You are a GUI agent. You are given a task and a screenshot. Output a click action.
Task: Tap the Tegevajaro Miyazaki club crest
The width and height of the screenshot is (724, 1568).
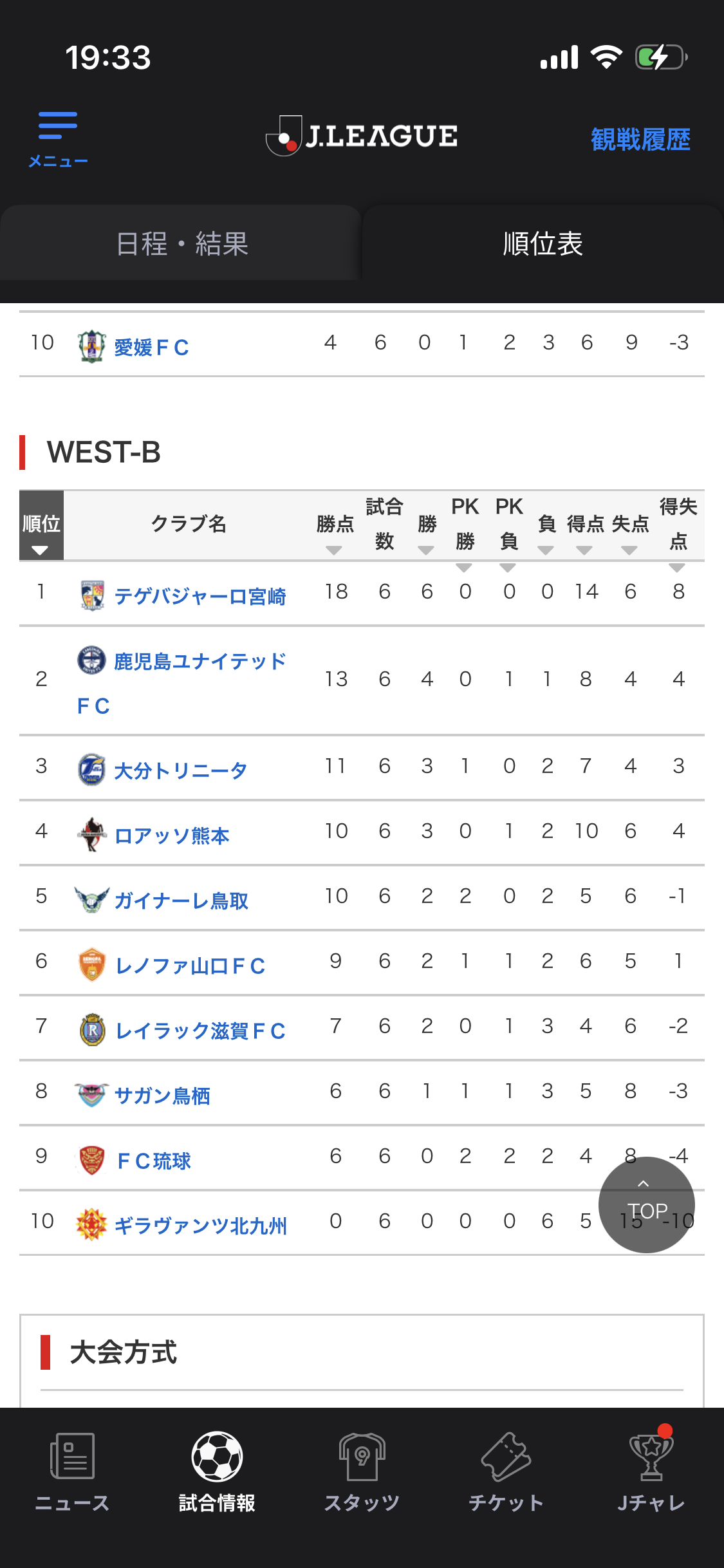pos(92,595)
